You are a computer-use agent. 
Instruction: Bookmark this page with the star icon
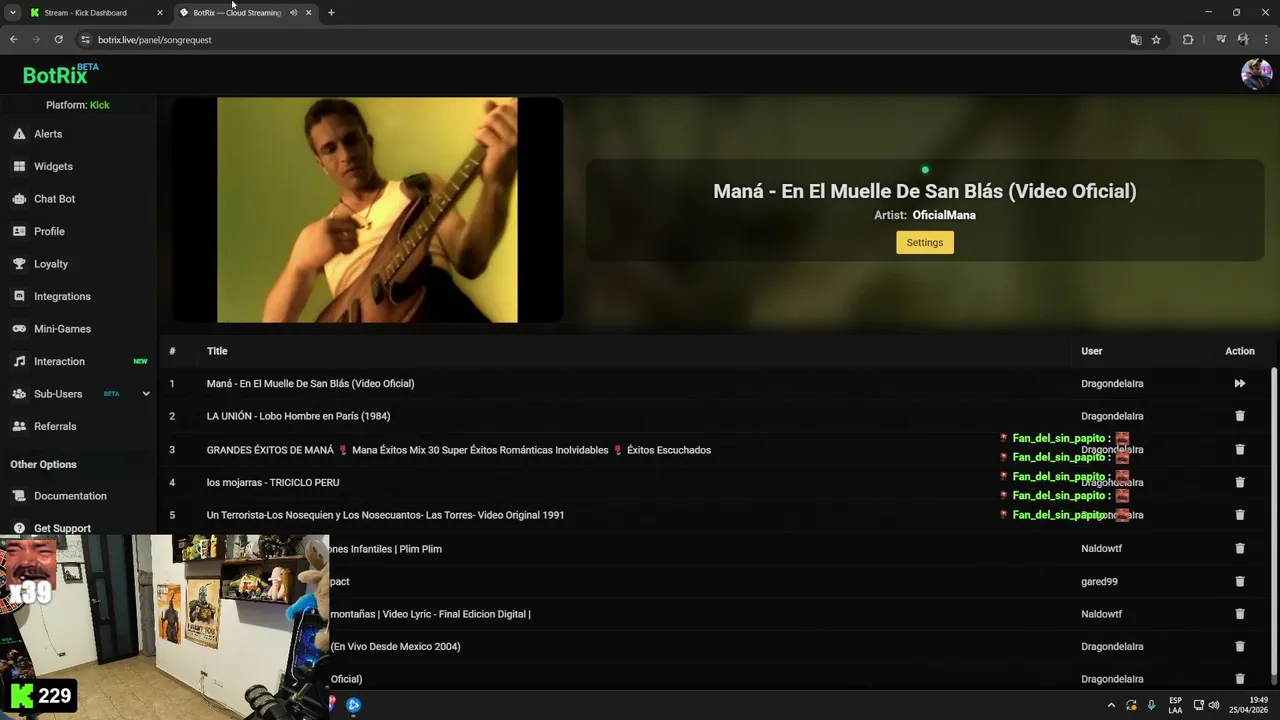point(1156,40)
